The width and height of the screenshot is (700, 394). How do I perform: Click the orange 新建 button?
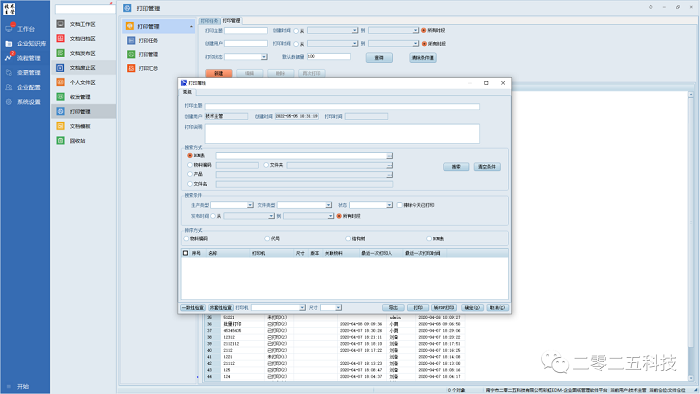[219, 73]
